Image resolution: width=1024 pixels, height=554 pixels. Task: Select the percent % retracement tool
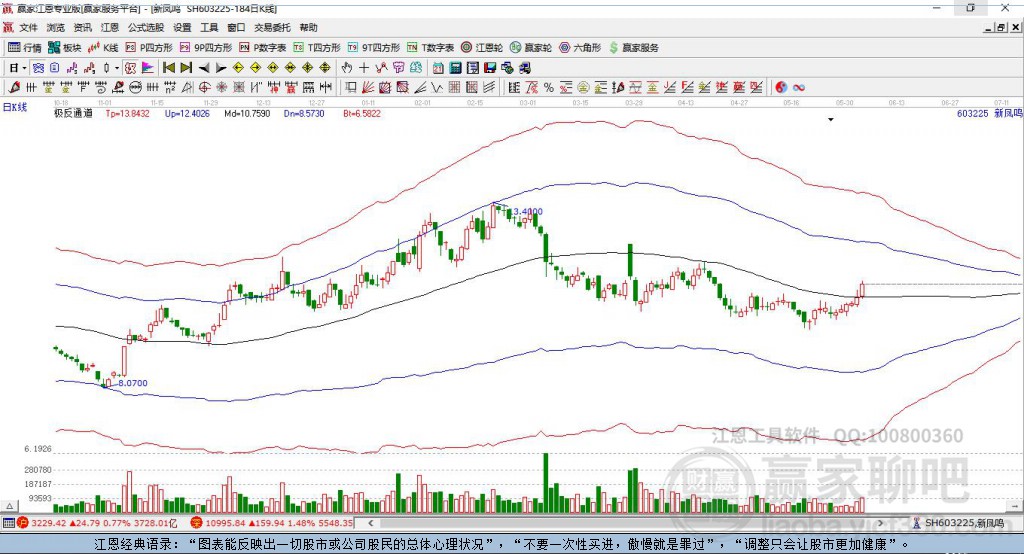click(549, 87)
